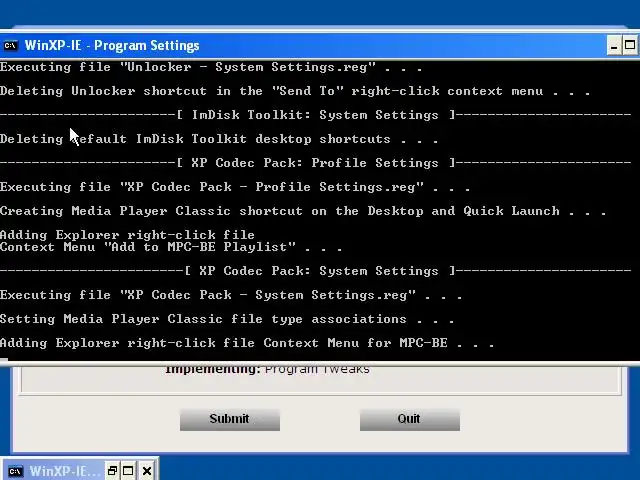
Task: Close the minimized WinXP-IE window
Action: (147, 471)
